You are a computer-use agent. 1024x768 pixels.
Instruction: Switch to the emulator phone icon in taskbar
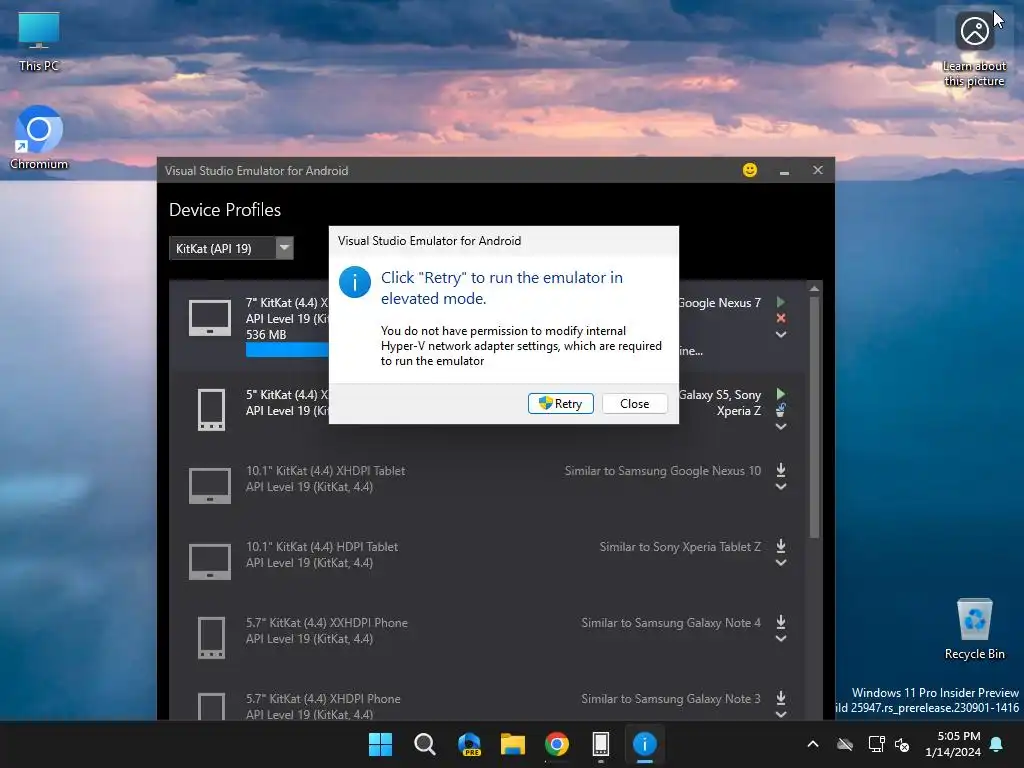pyautogui.click(x=601, y=744)
